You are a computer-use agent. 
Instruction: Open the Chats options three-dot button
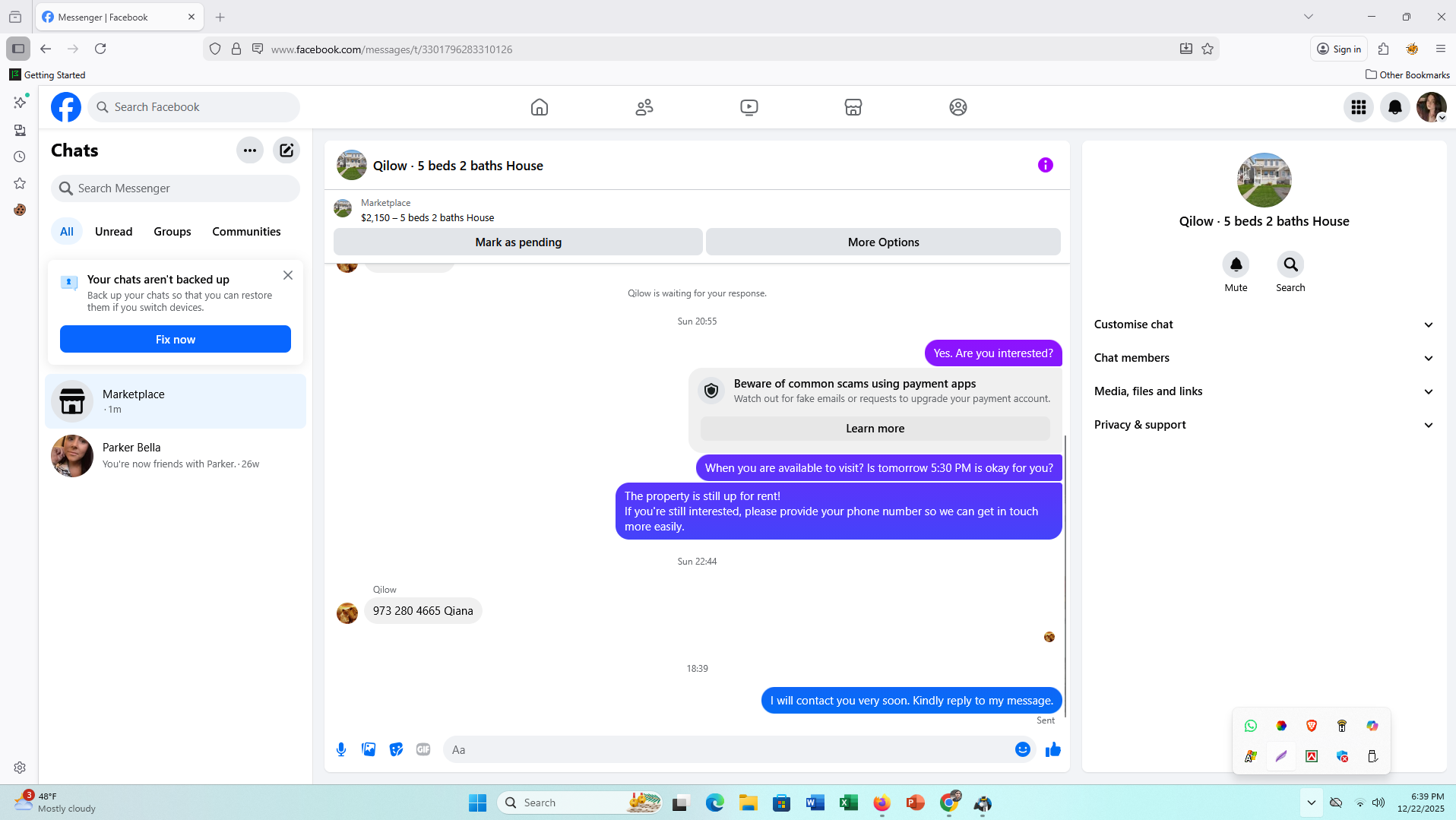[250, 150]
